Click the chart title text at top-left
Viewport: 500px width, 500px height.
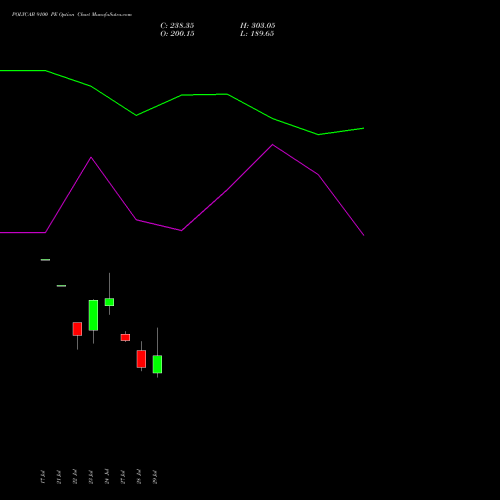tap(72, 14)
